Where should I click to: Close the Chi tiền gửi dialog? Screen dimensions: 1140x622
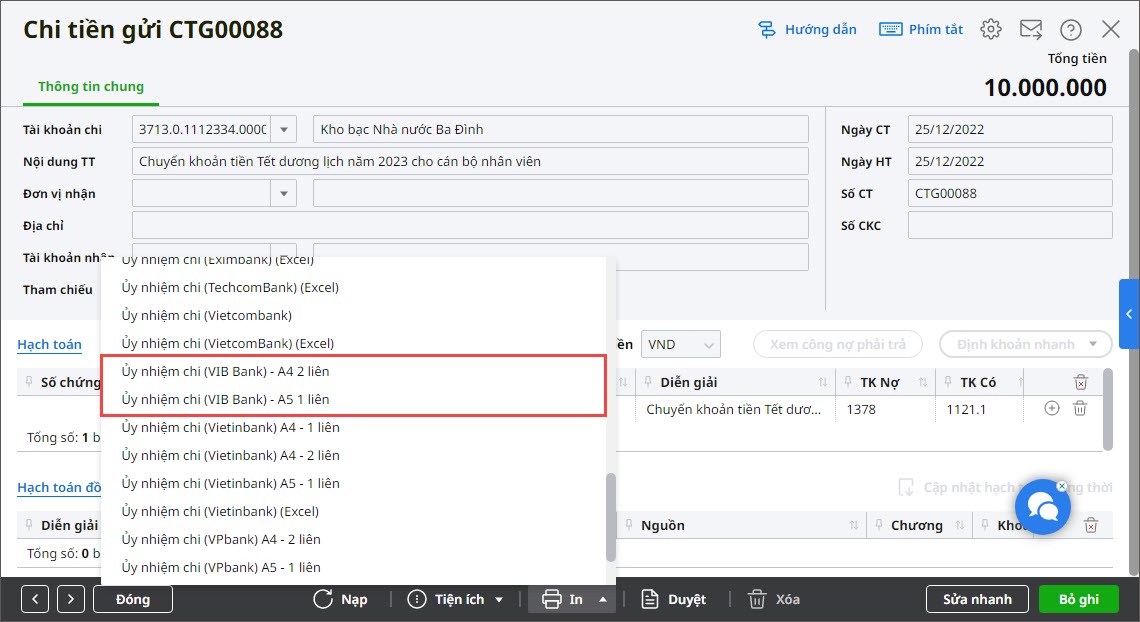pyautogui.click(x=1111, y=29)
